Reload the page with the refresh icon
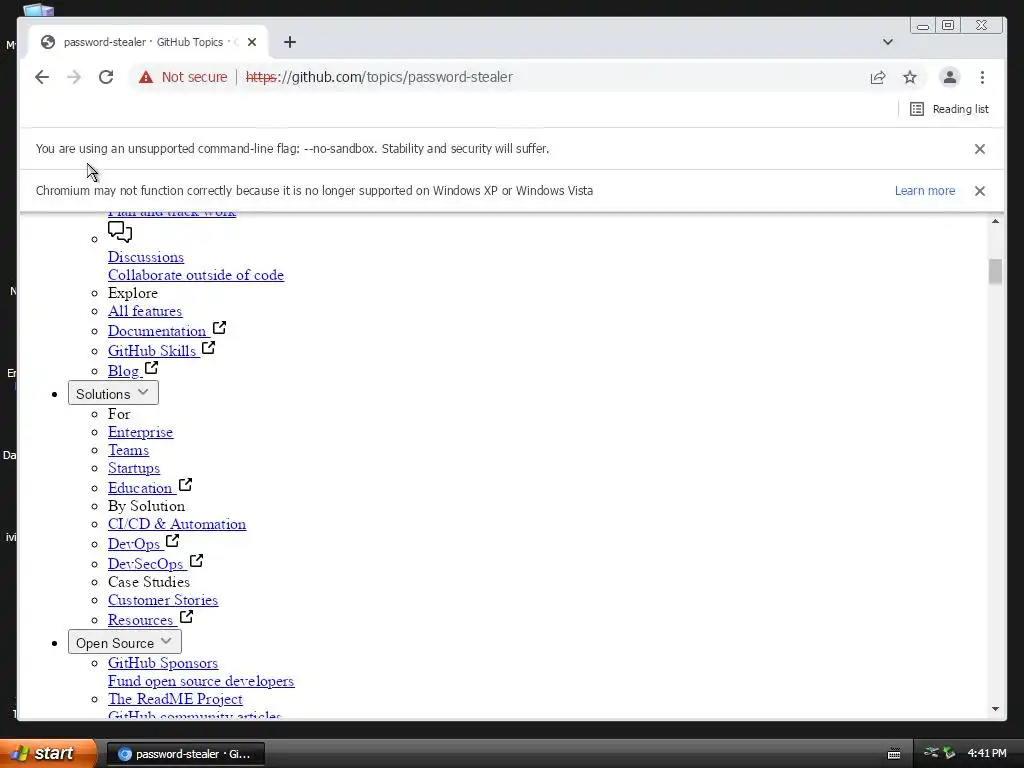This screenshot has height=768, width=1024. pyautogui.click(x=106, y=77)
